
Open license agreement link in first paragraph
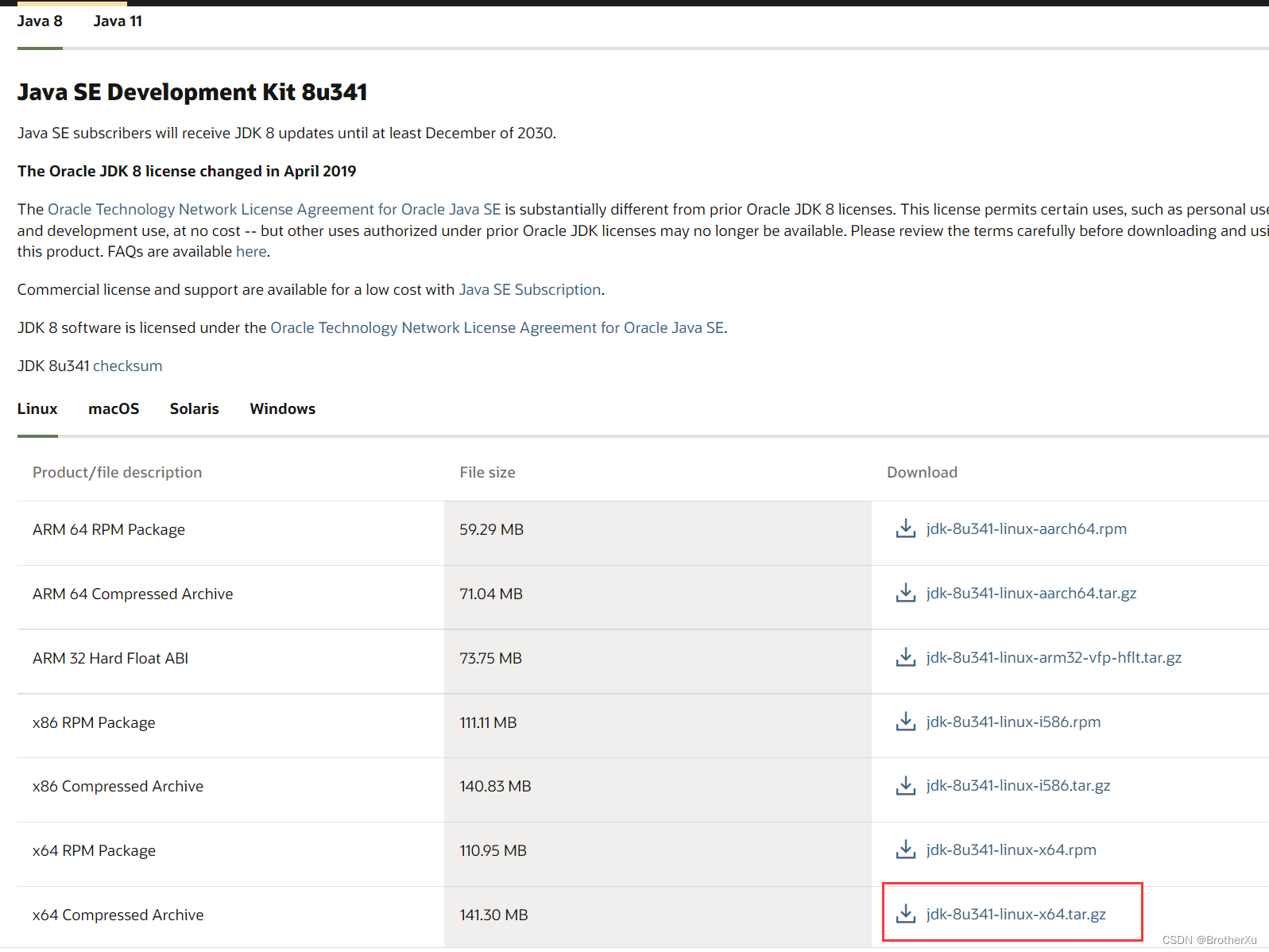[x=274, y=209]
